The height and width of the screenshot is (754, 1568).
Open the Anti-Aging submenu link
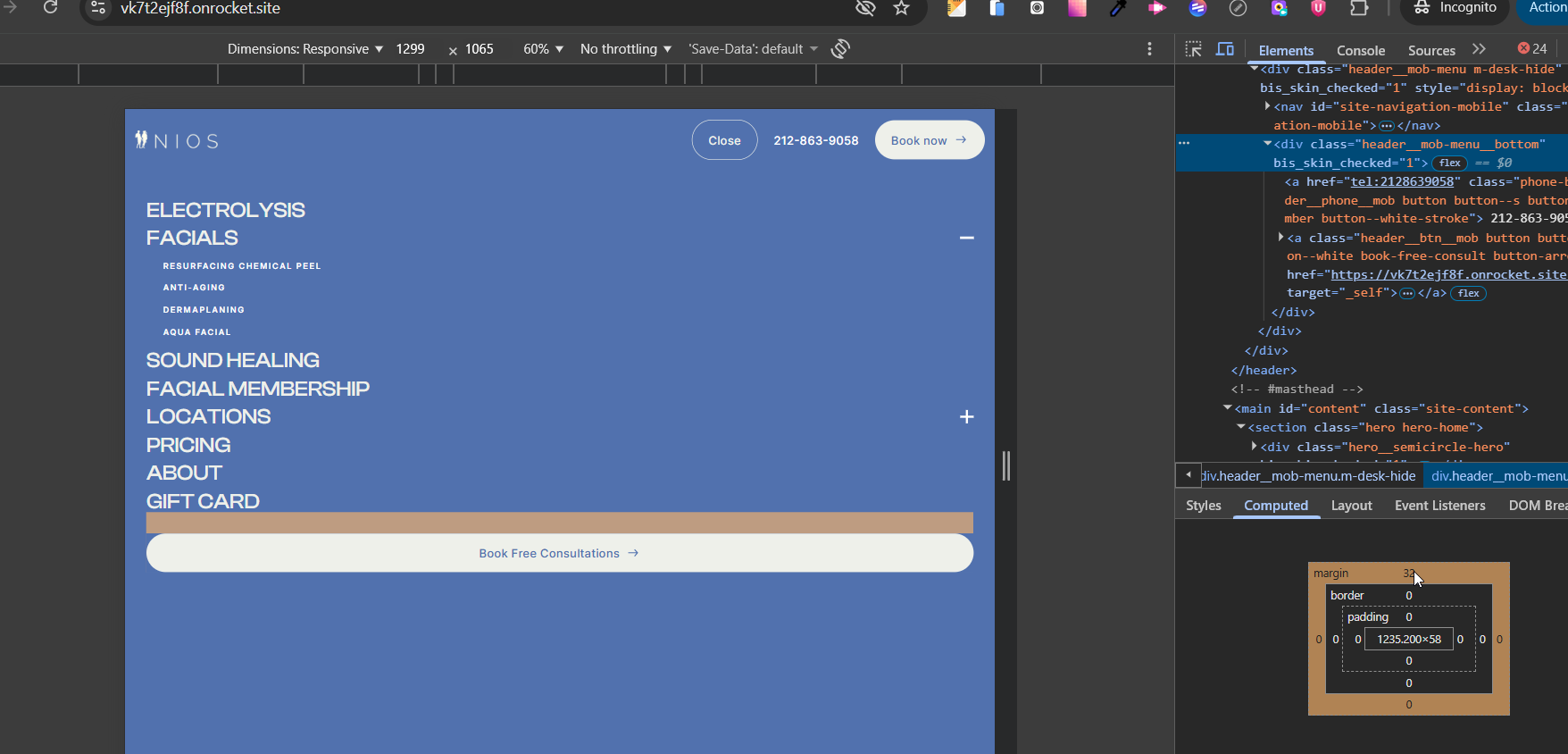point(194,288)
